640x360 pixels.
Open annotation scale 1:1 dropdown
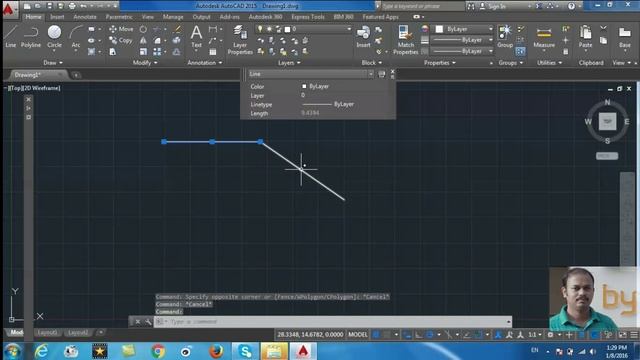click(x=535, y=335)
